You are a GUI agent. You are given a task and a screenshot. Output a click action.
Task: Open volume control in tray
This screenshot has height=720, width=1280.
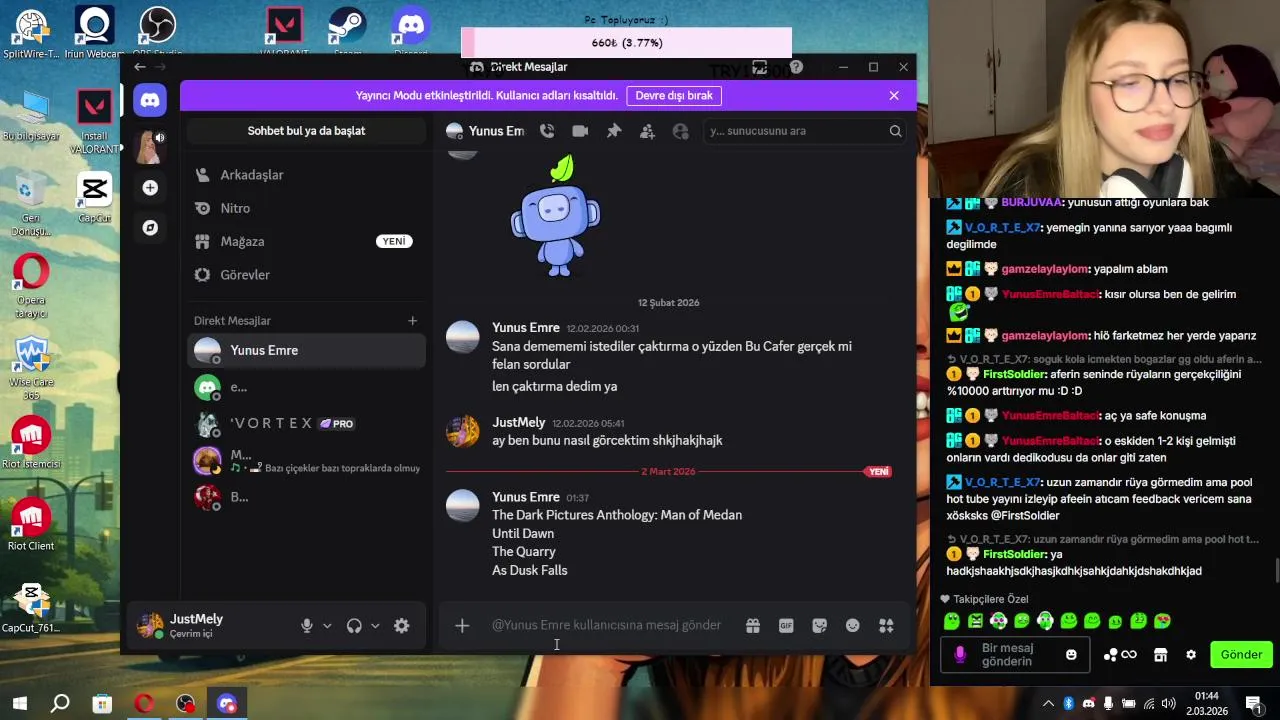(1168, 703)
